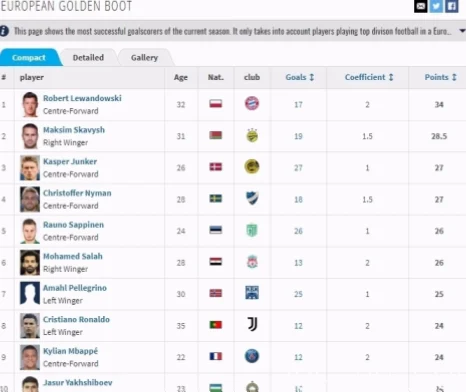
Task: Open Maksim Skavysh's player profile
Action: [x=74, y=130]
